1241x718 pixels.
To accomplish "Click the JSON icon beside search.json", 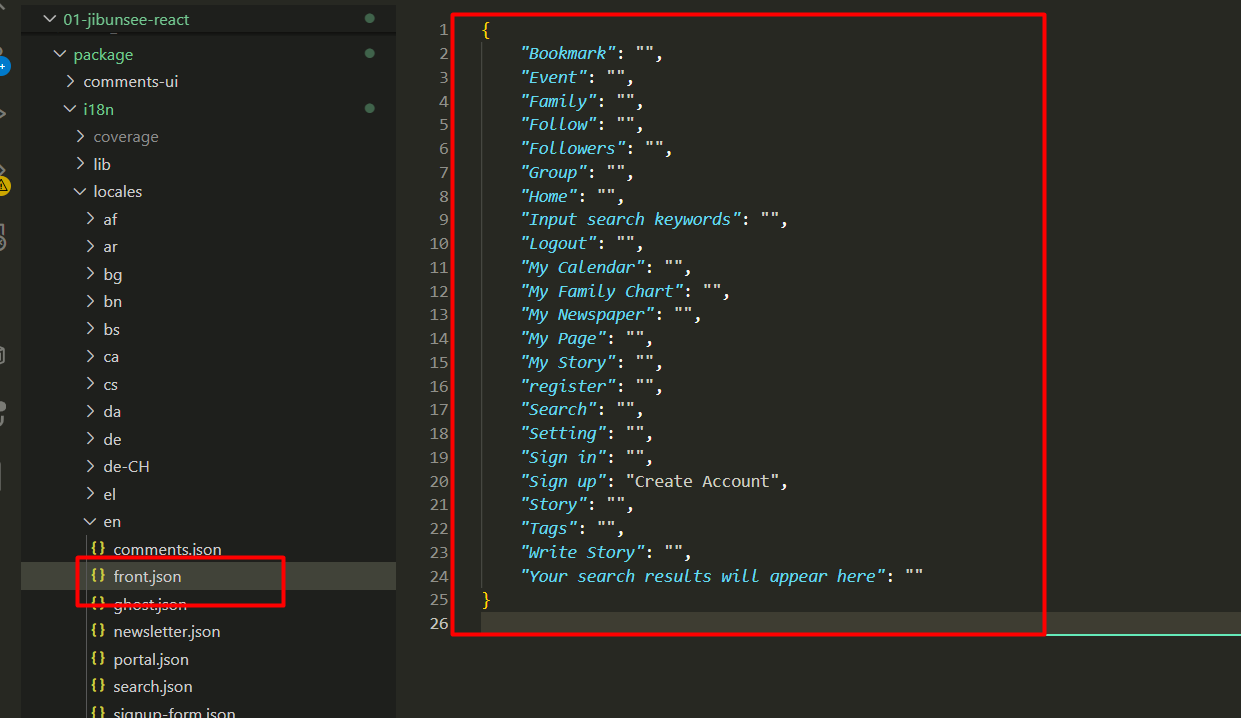I will [x=97, y=686].
